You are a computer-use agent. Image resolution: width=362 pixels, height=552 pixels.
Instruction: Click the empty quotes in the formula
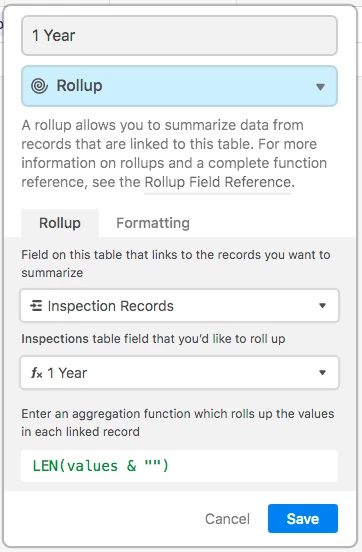[153, 465]
